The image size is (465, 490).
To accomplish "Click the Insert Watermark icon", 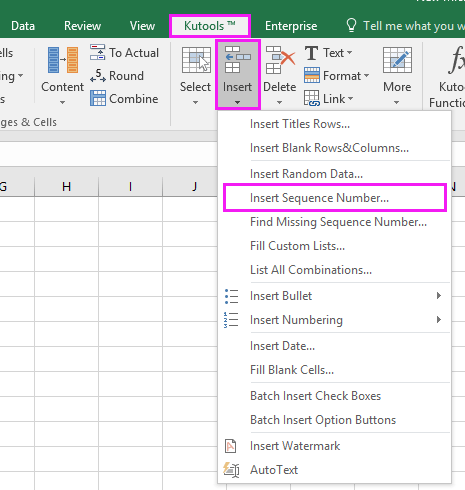I will 231,446.
